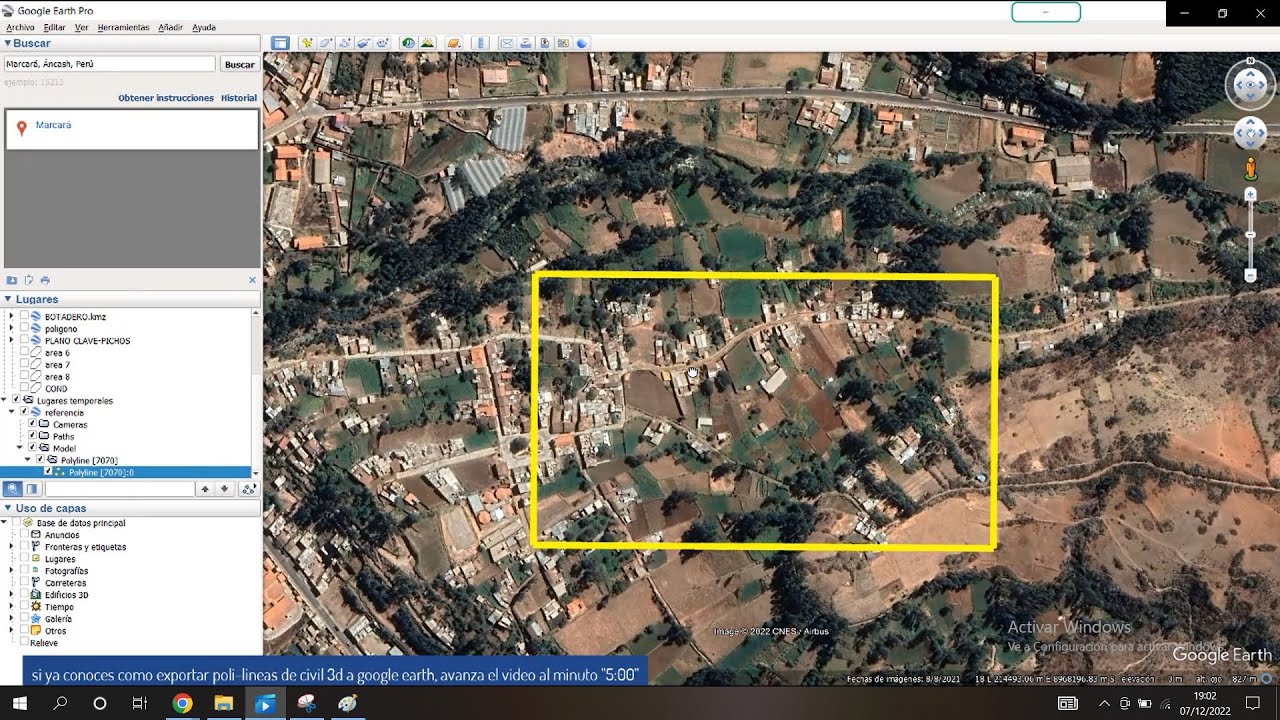Close search results with X icon
1280x720 pixels.
(x=252, y=280)
